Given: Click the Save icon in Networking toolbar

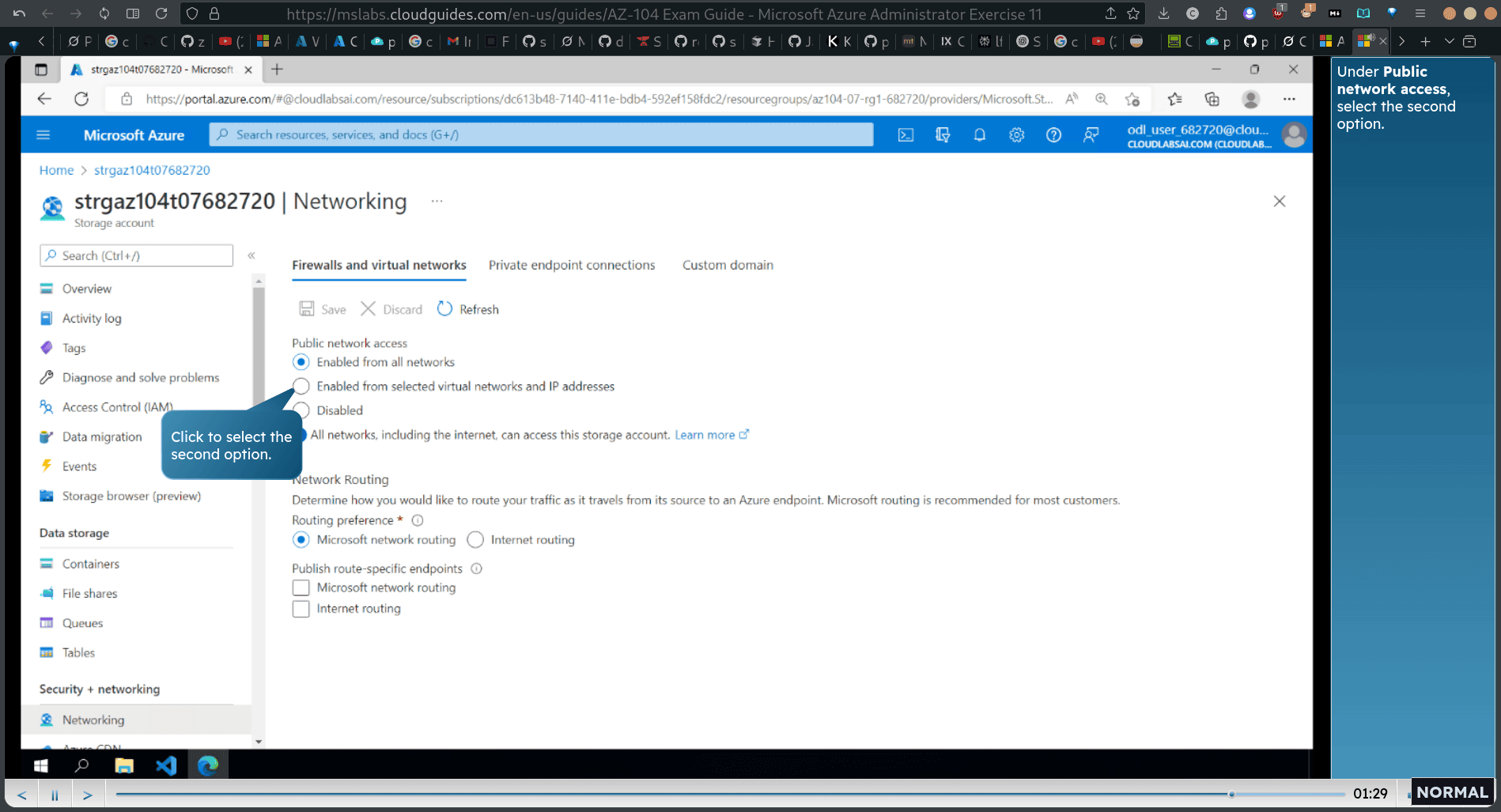Looking at the screenshot, I should [x=307, y=309].
